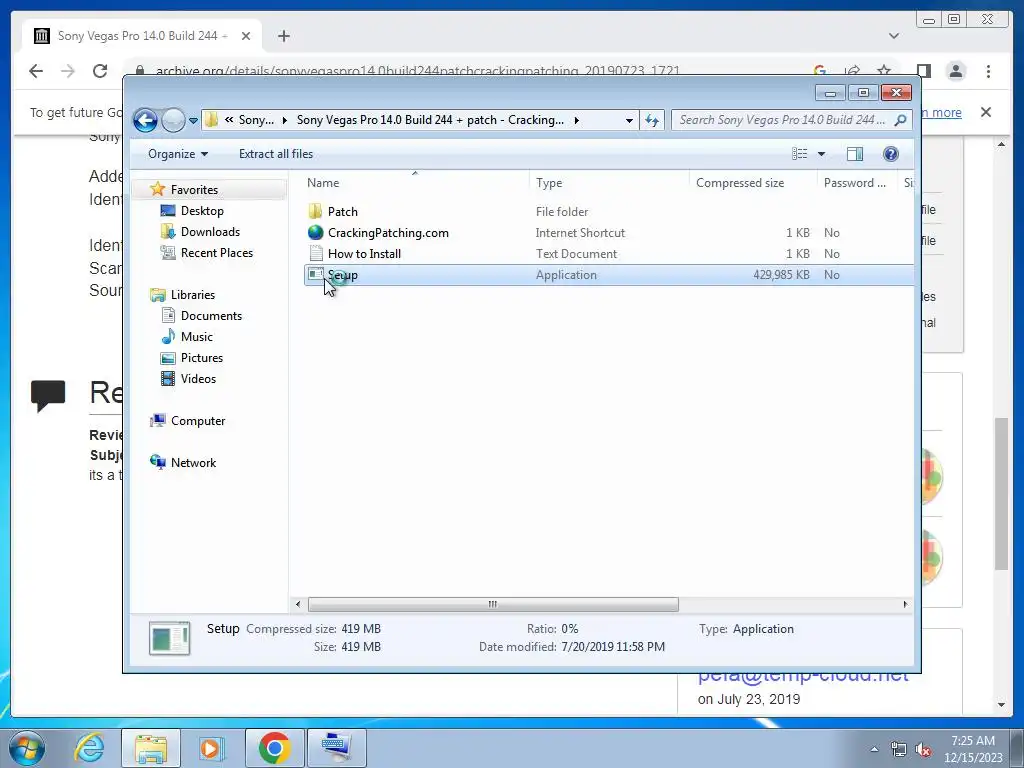
Task: Select the How to Install text document
Action: tap(364, 253)
